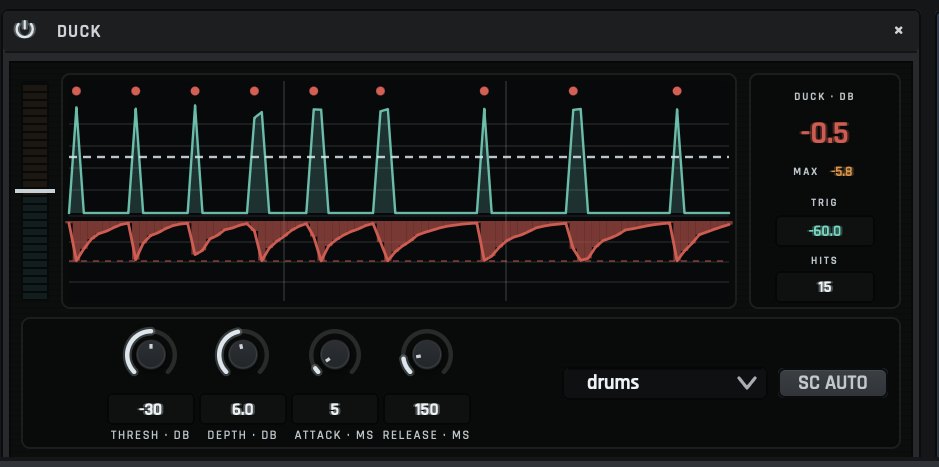Image resolution: width=939 pixels, height=467 pixels.
Task: Select the threshold value field showing -30
Action: pos(150,410)
